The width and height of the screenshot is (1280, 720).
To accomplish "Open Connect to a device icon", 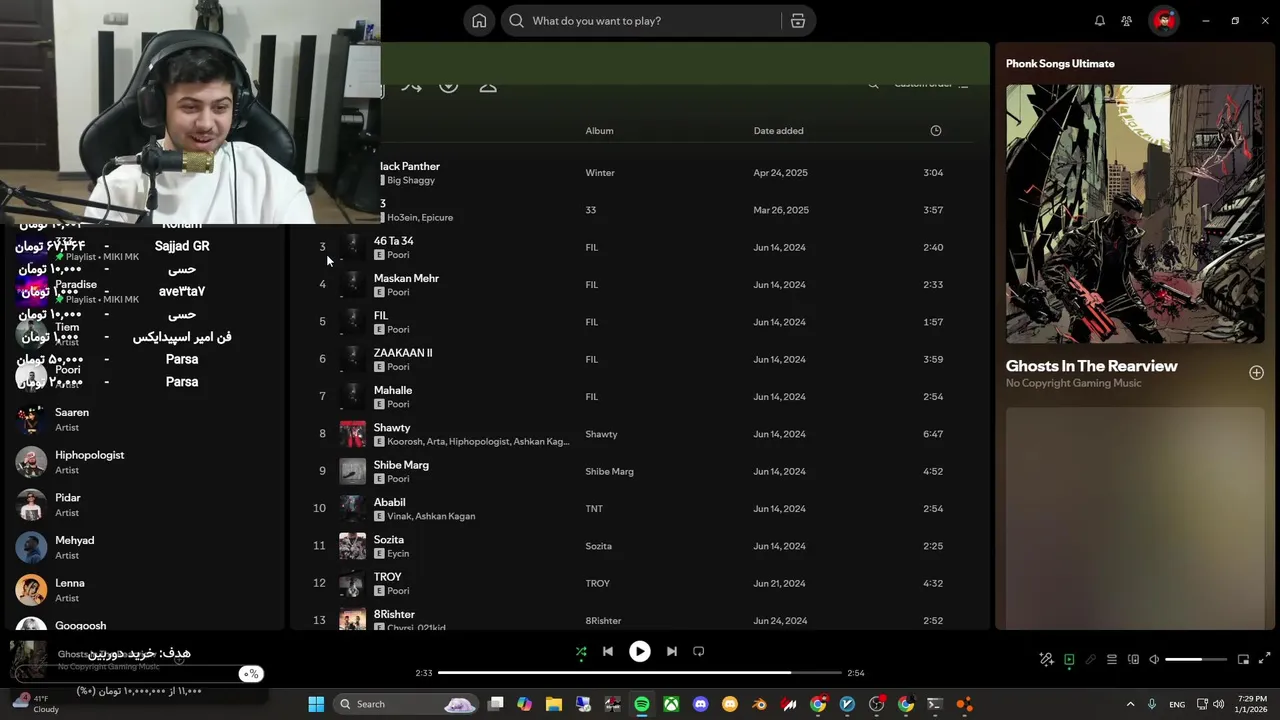I will [1133, 660].
